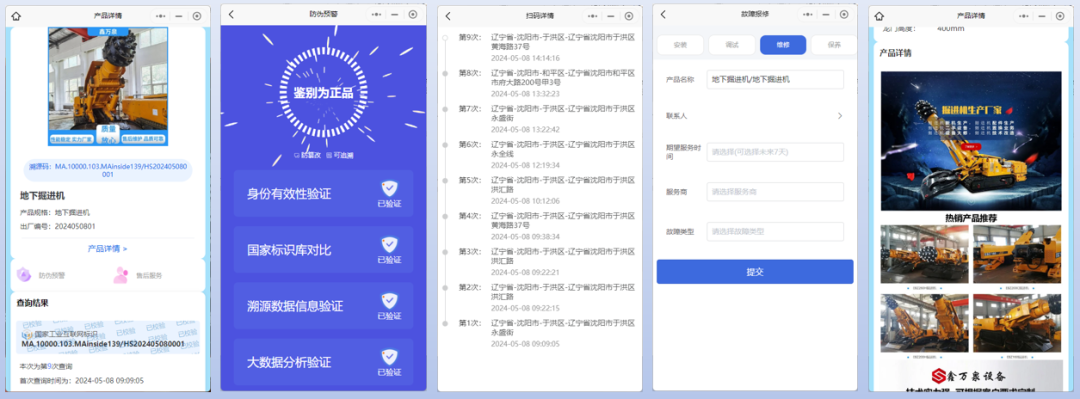The width and height of the screenshot is (1080, 399).
Task: Open the 产品详情 > link
Action: 107,248
